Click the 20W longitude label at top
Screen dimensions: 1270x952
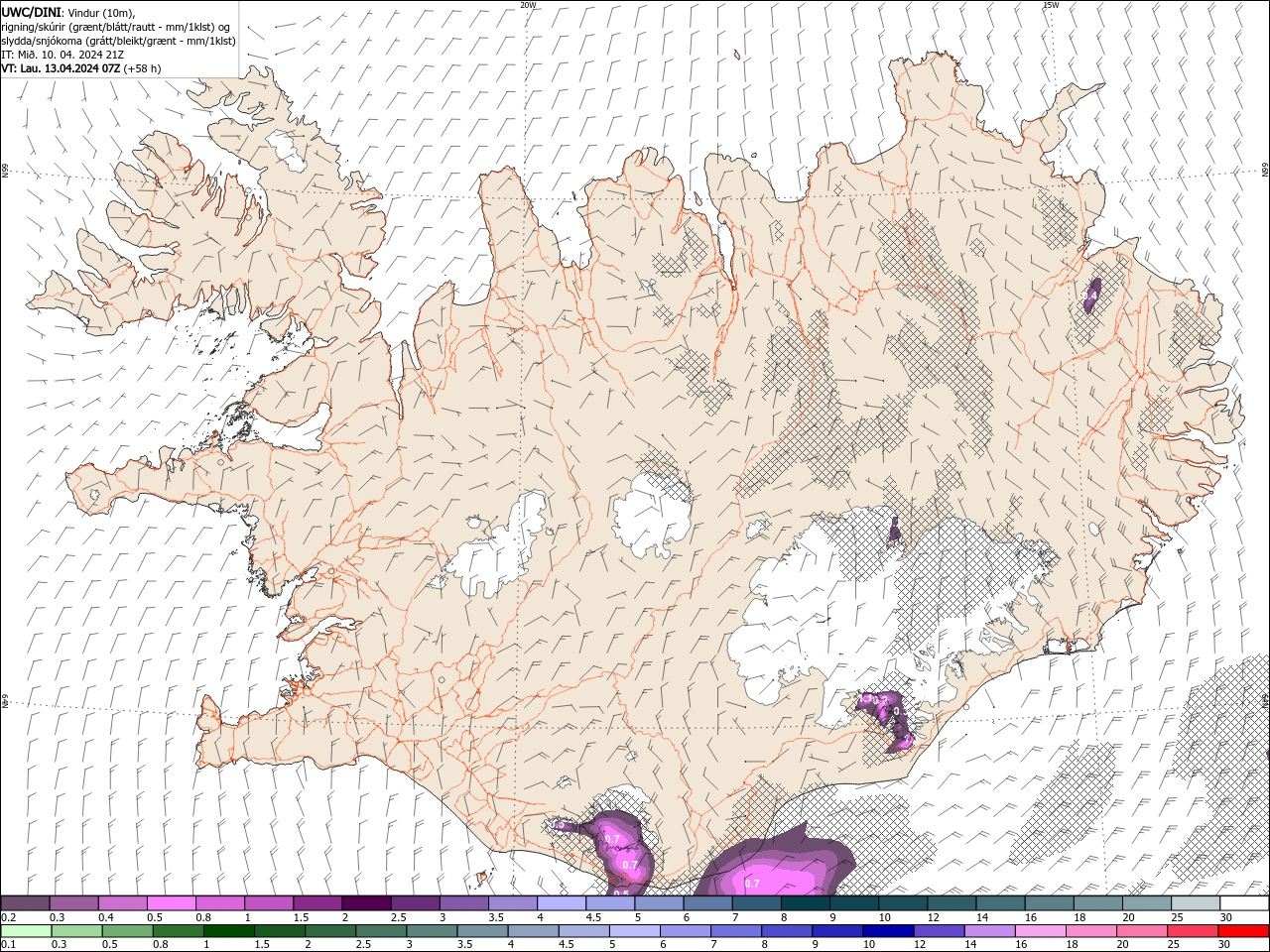pyautogui.click(x=528, y=5)
